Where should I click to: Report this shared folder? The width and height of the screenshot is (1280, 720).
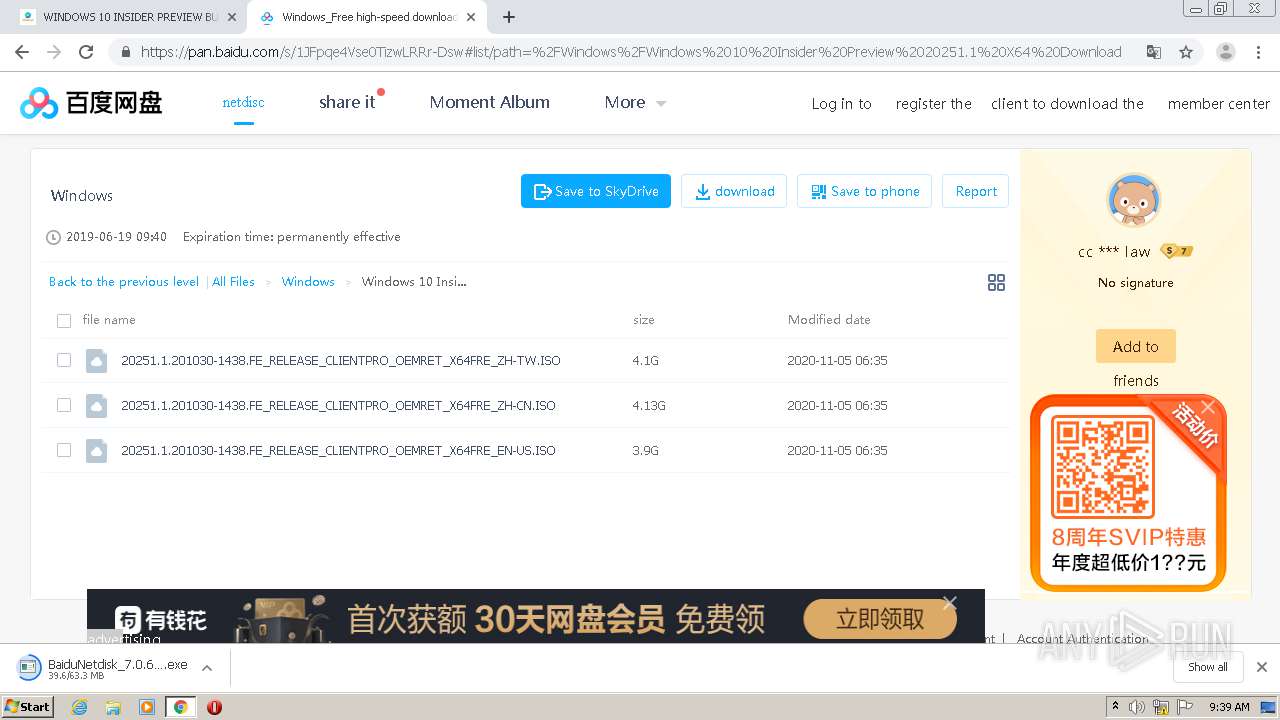976,191
